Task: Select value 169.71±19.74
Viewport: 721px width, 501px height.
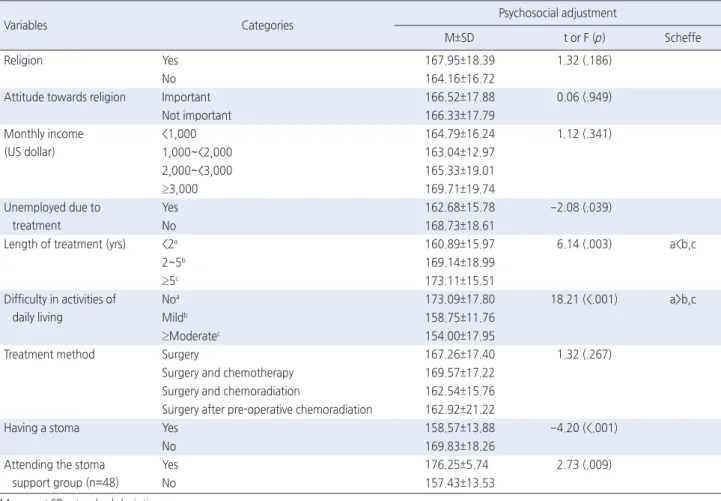Action: (460, 189)
